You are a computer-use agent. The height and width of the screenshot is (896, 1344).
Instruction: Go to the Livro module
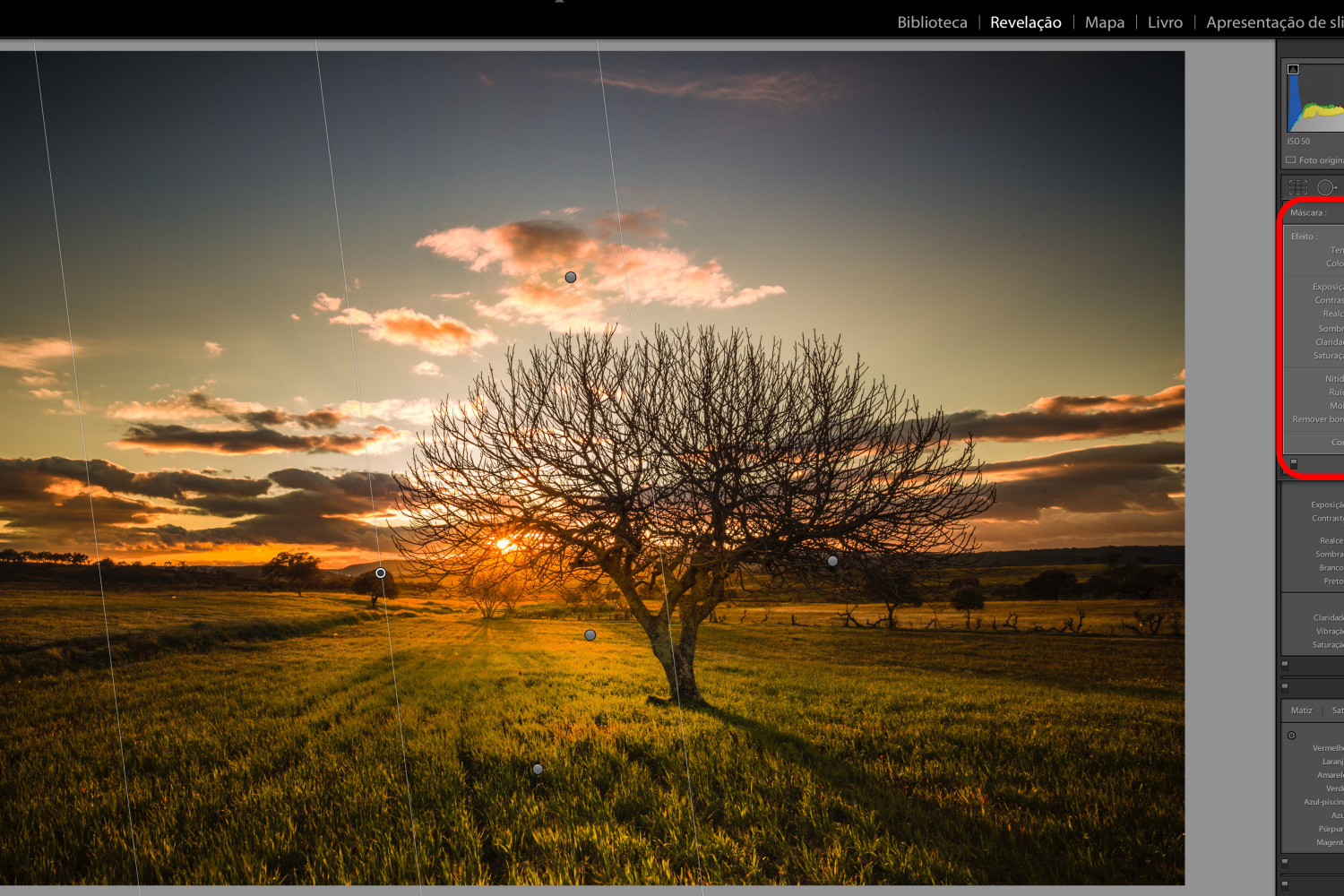[1165, 22]
